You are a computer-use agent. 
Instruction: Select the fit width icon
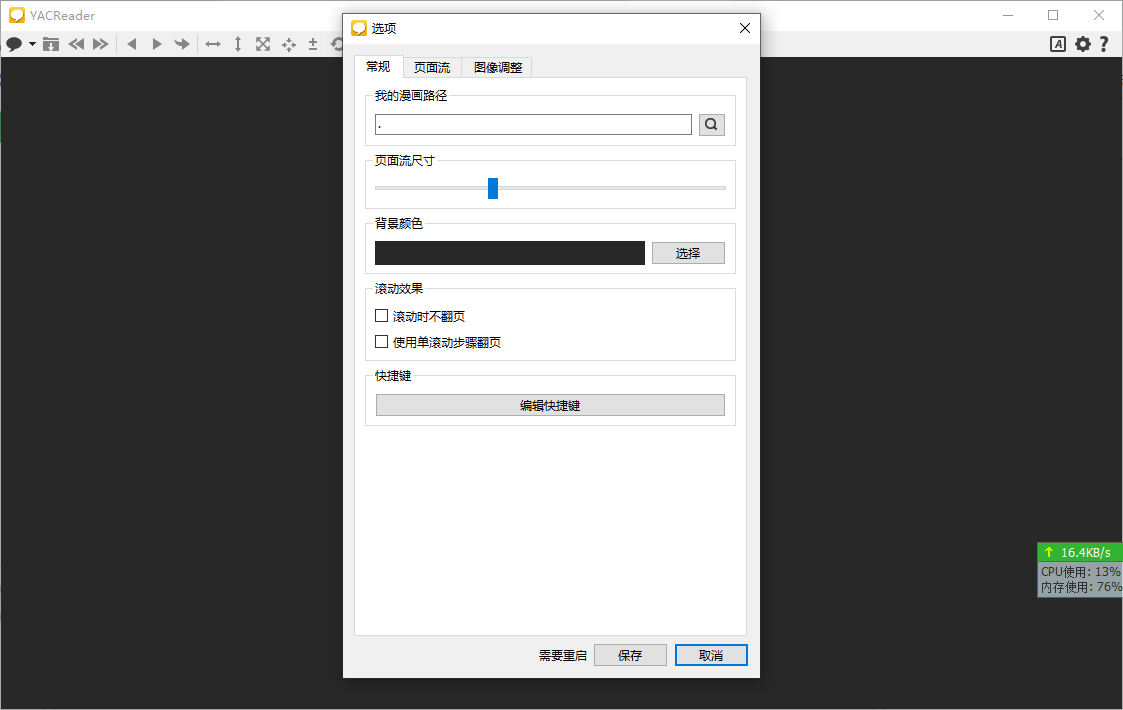213,43
